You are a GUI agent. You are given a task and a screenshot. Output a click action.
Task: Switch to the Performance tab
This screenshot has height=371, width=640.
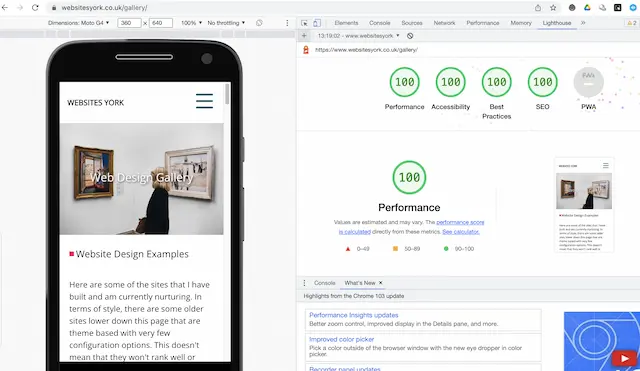pos(483,23)
